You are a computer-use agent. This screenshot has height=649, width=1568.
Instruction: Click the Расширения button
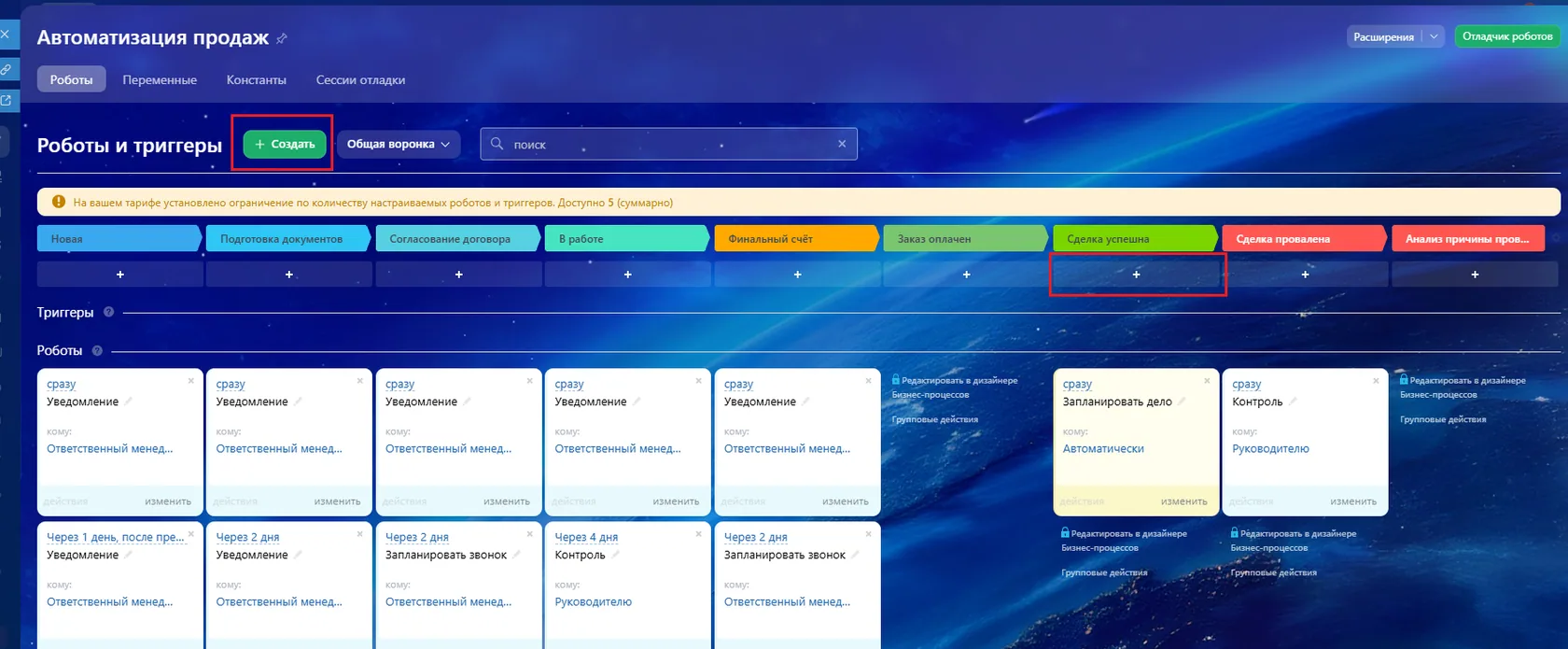1384,36
